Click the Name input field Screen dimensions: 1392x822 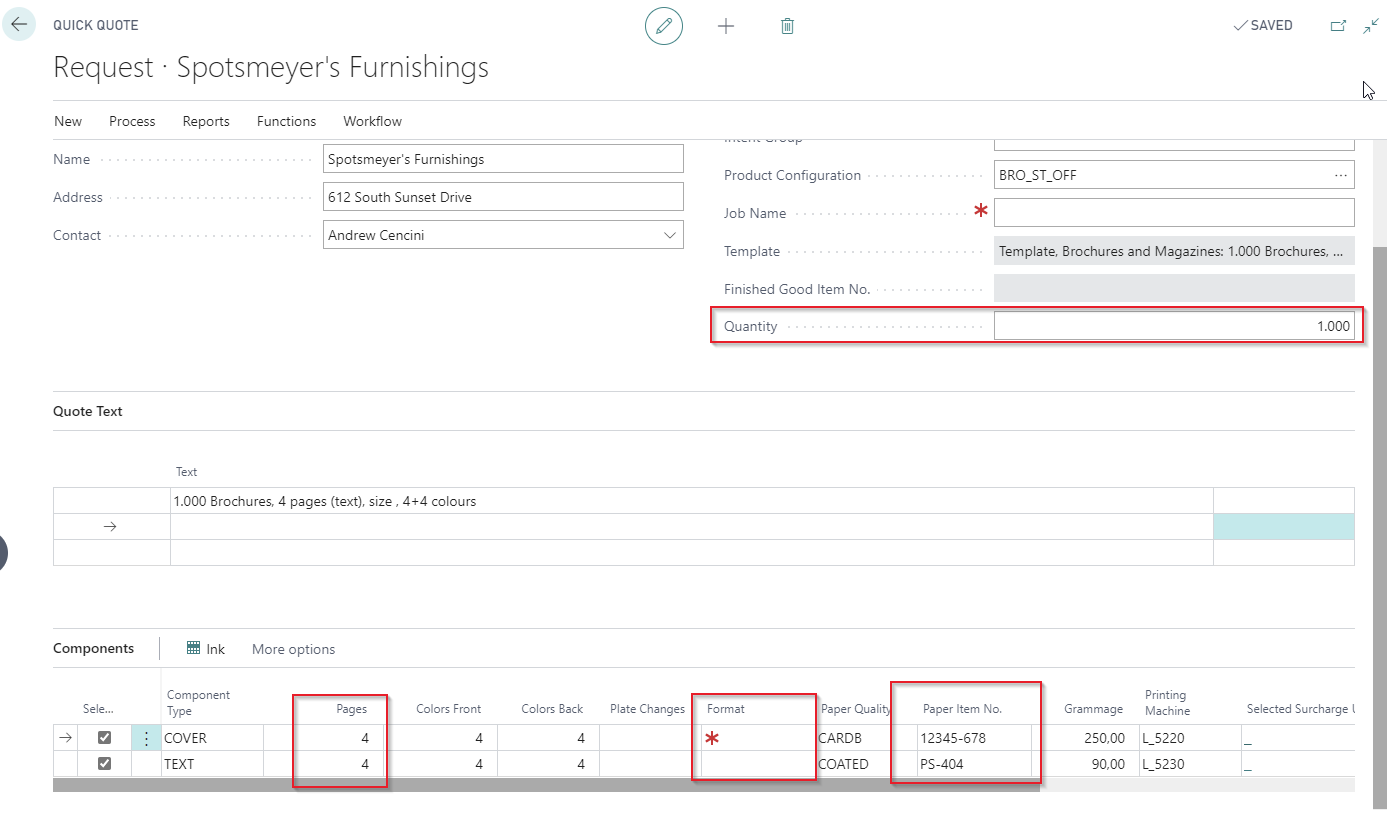tap(503, 159)
